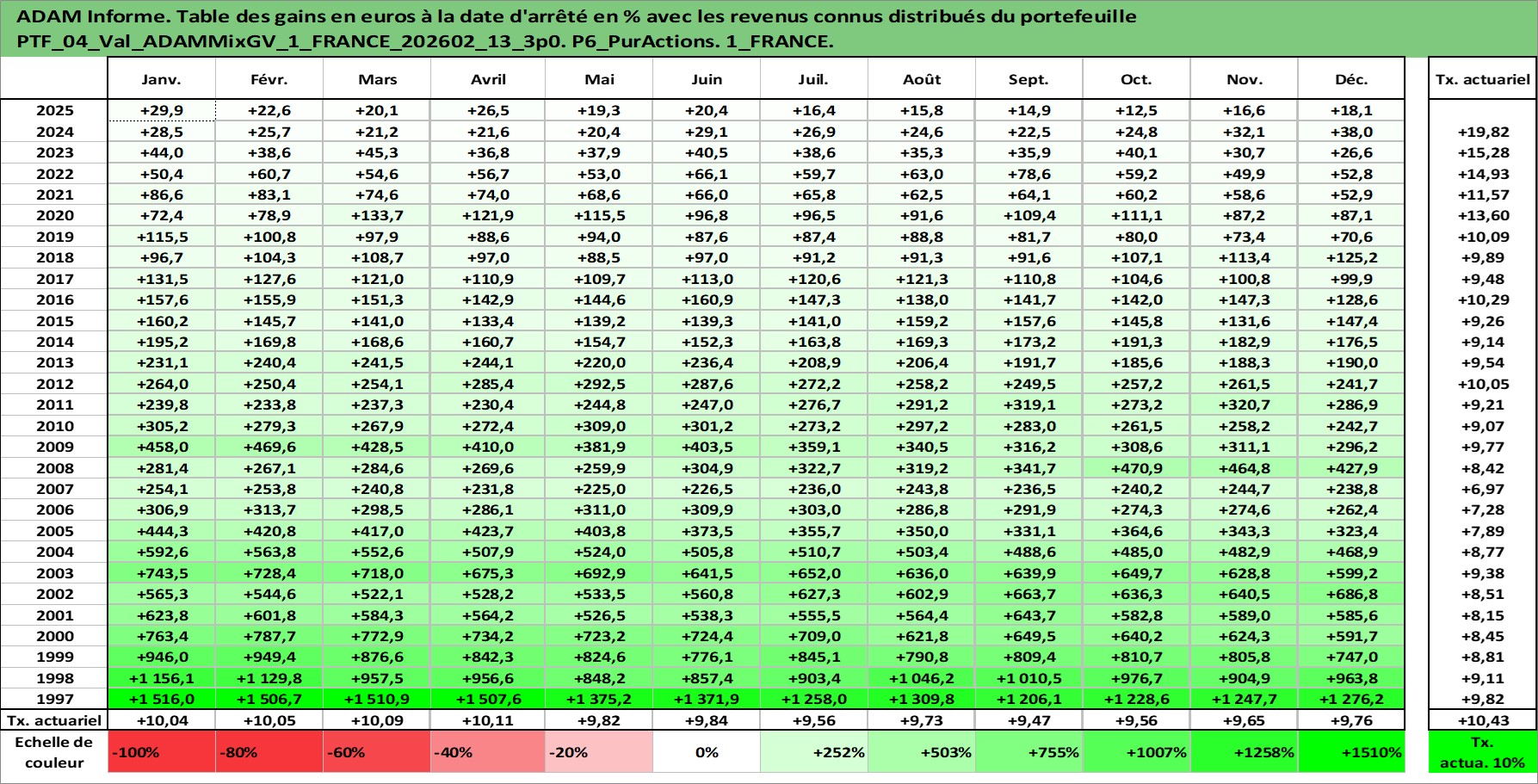Click the 'Déc.' column header
The image size is (1538, 784).
click(1351, 79)
